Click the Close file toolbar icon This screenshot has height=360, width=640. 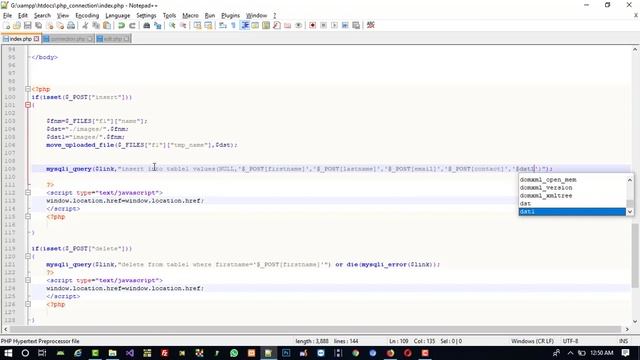click(x=49, y=25)
